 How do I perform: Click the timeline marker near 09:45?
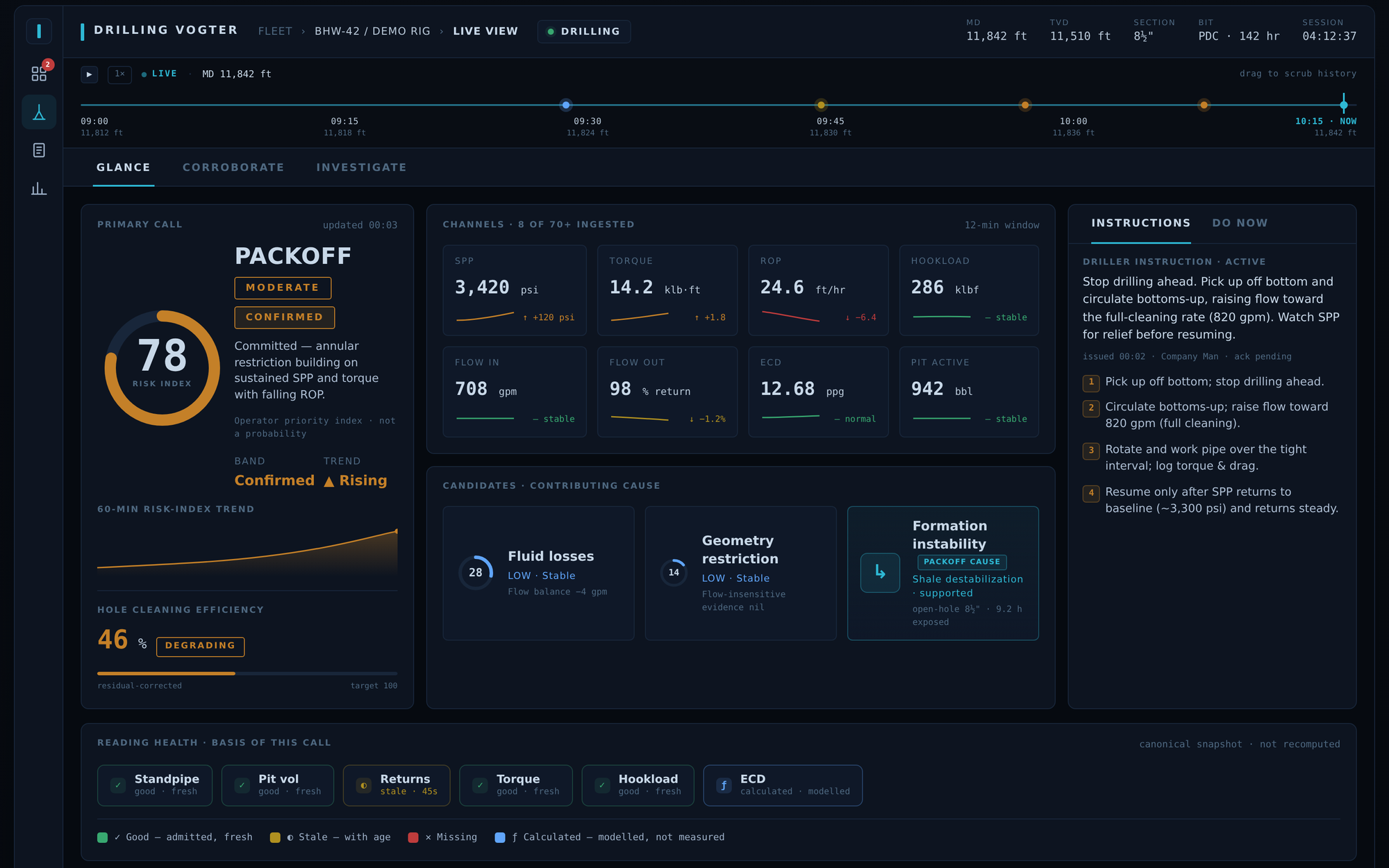[x=821, y=105]
